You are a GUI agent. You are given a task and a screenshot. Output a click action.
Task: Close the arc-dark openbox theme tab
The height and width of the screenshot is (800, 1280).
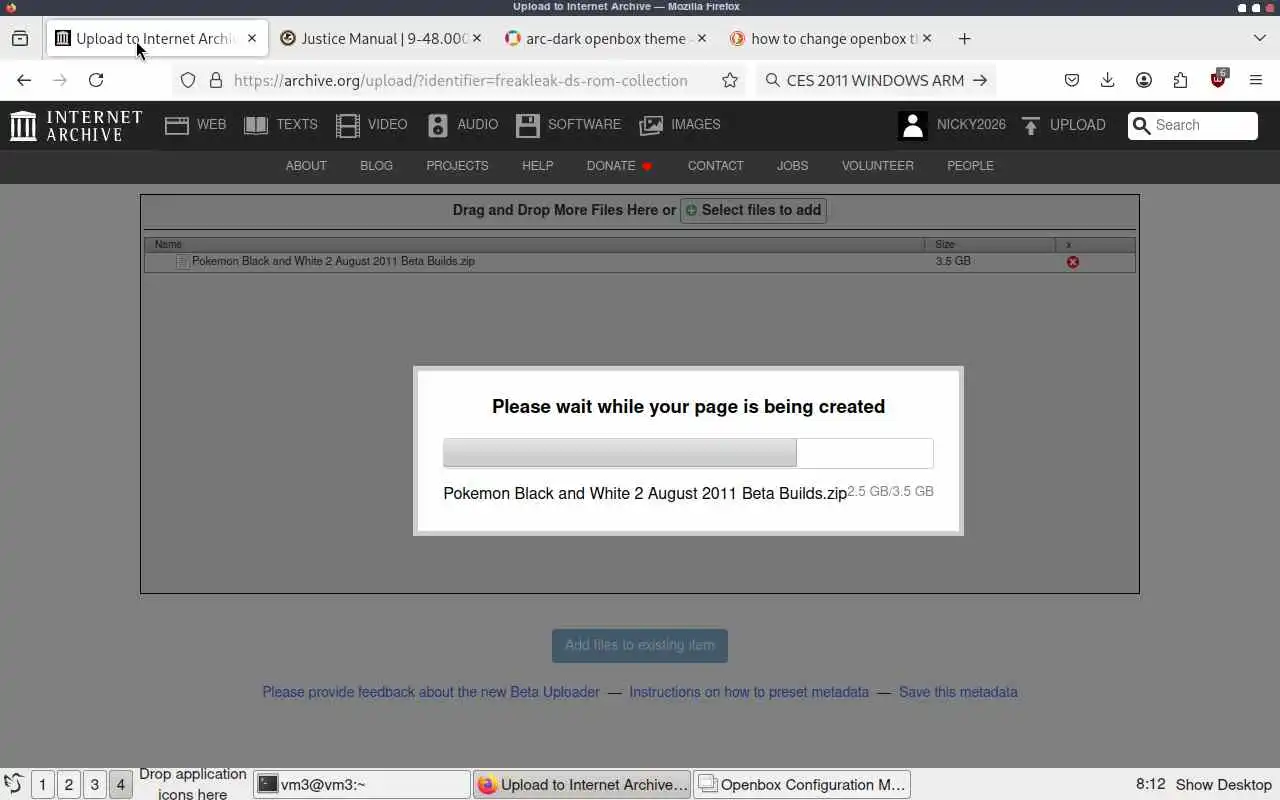[701, 39]
